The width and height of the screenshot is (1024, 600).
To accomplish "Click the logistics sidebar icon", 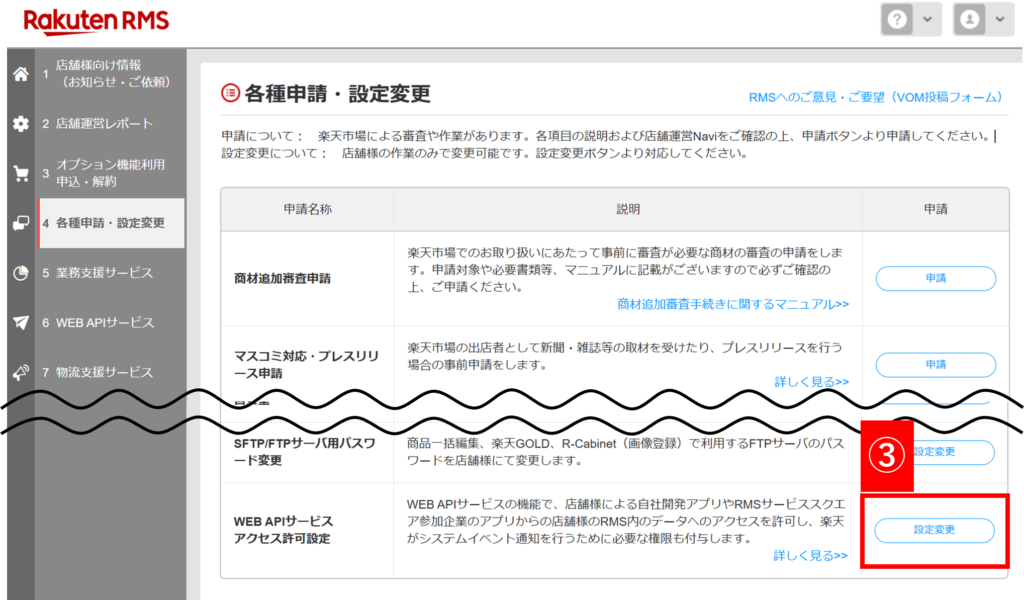I will point(21,372).
